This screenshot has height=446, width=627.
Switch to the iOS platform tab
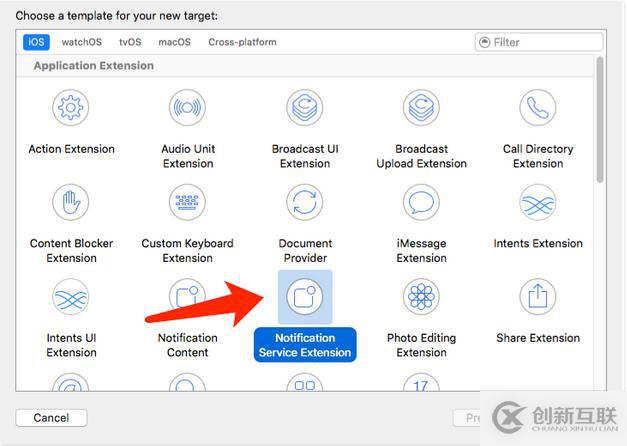pyautogui.click(x=36, y=42)
